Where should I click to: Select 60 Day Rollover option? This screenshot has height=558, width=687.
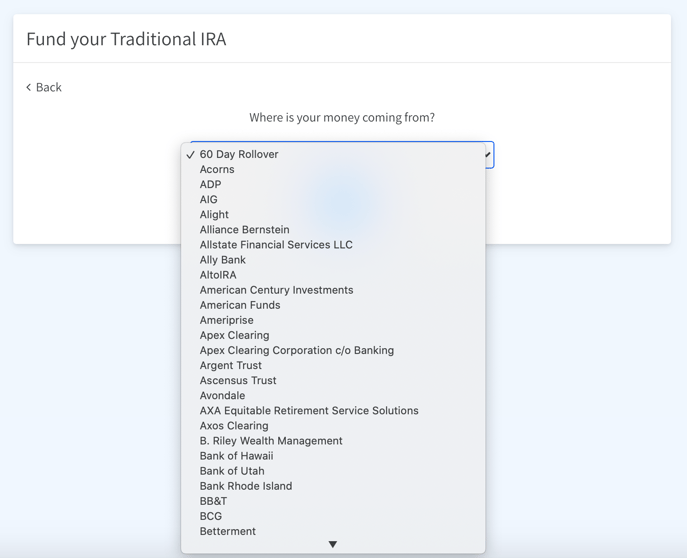(x=333, y=154)
